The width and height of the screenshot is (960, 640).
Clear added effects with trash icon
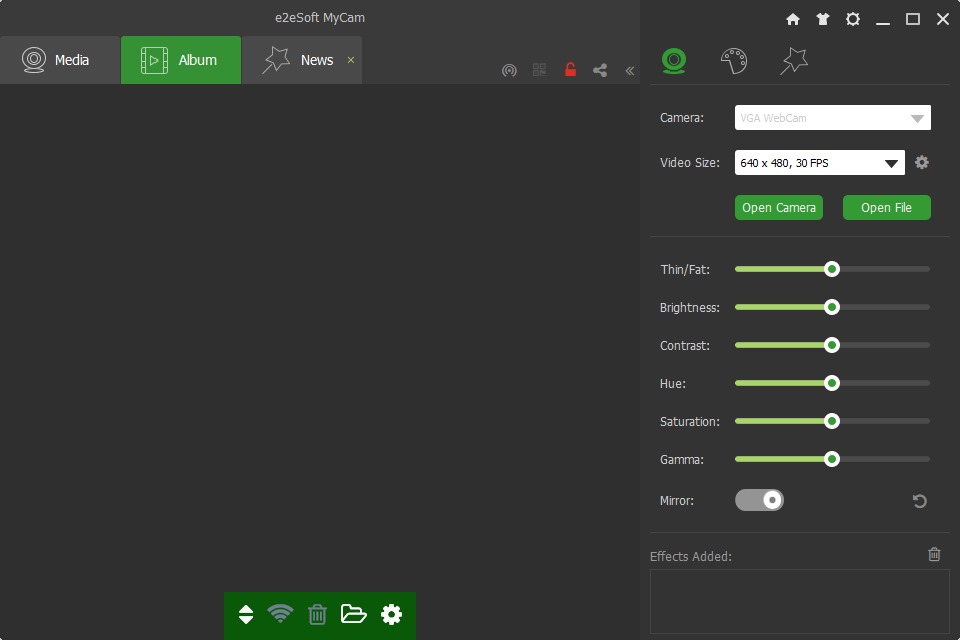pyautogui.click(x=934, y=554)
